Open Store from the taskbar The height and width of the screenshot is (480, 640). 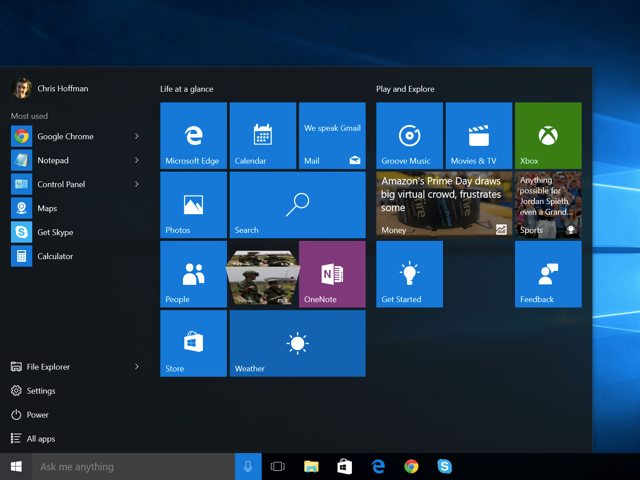click(x=344, y=467)
